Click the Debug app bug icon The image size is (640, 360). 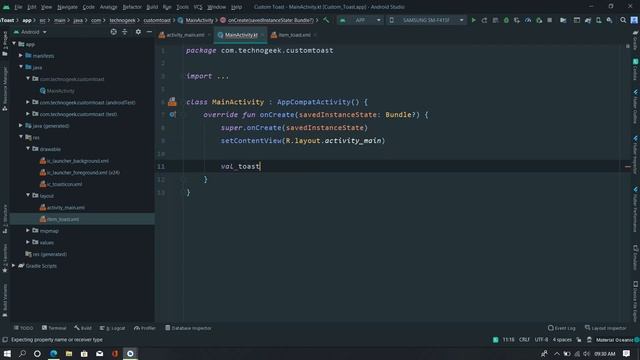click(x=506, y=20)
